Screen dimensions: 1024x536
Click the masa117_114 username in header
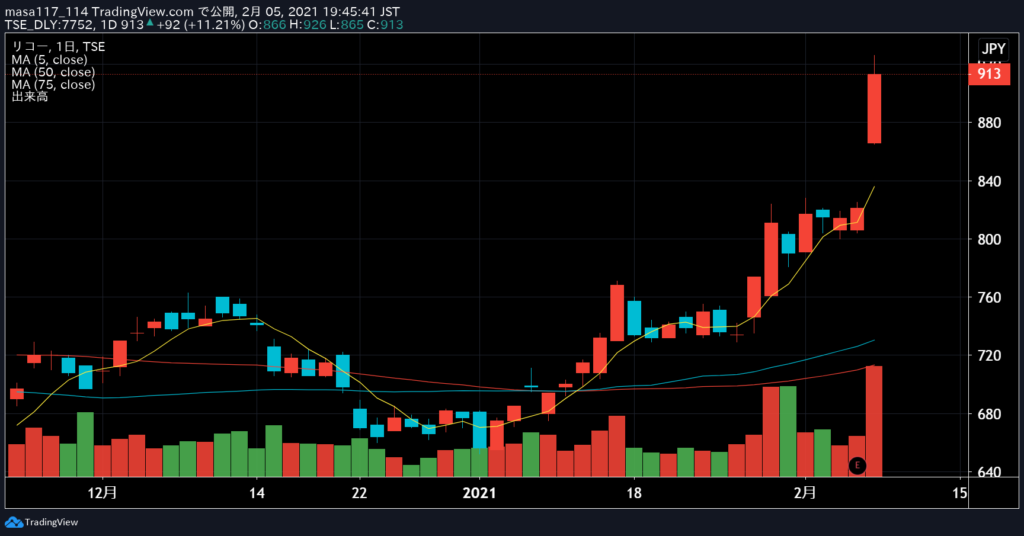click(x=46, y=12)
